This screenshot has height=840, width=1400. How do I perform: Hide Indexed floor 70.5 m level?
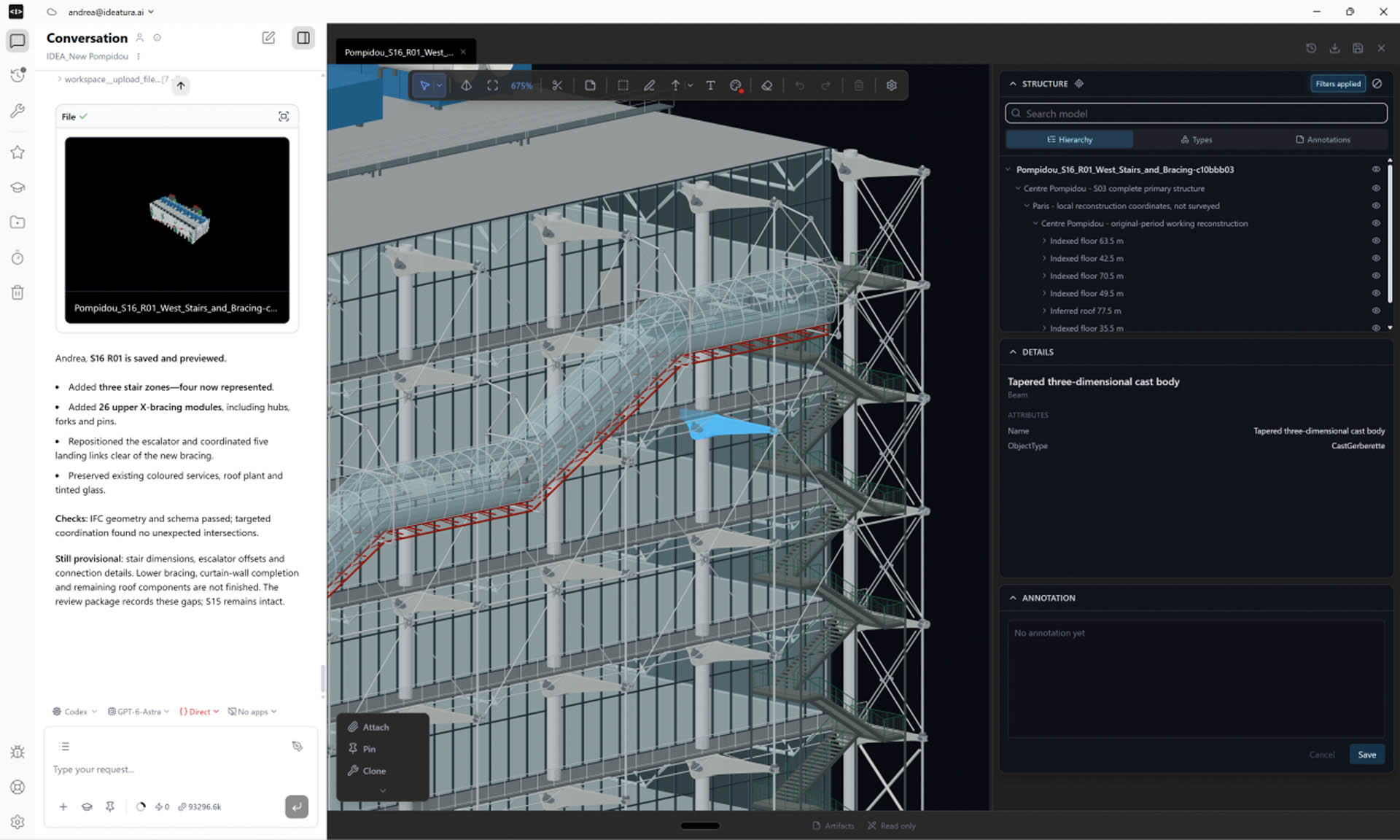[x=1376, y=276]
